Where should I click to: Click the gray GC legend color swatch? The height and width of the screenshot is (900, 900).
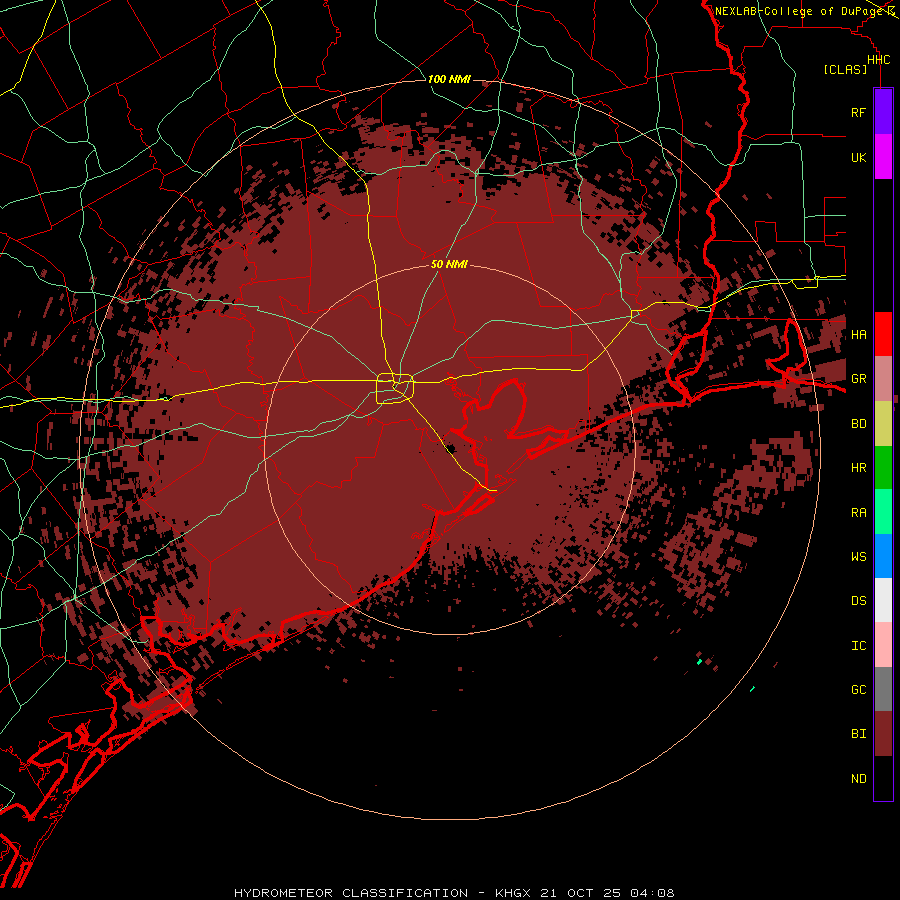coord(883,689)
